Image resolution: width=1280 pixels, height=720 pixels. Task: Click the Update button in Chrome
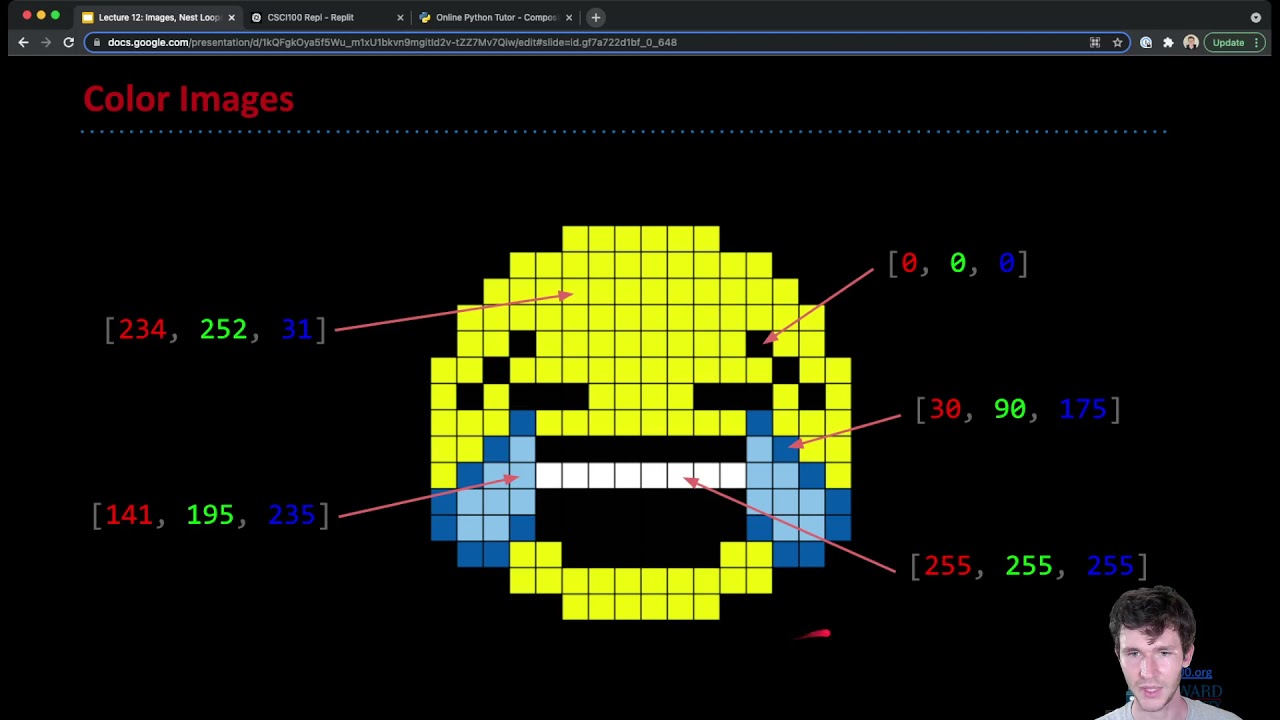click(1234, 42)
